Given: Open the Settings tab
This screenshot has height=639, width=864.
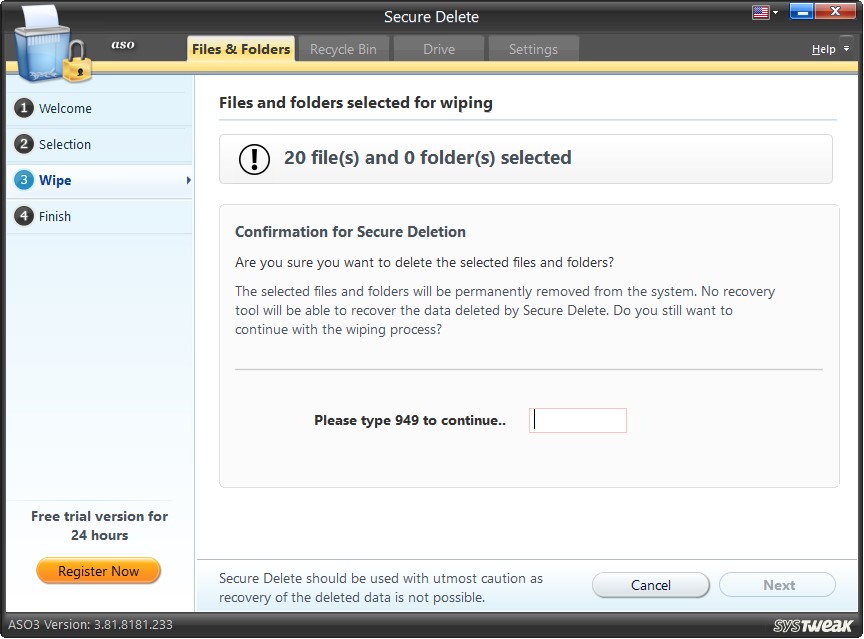Looking at the screenshot, I should (533, 47).
